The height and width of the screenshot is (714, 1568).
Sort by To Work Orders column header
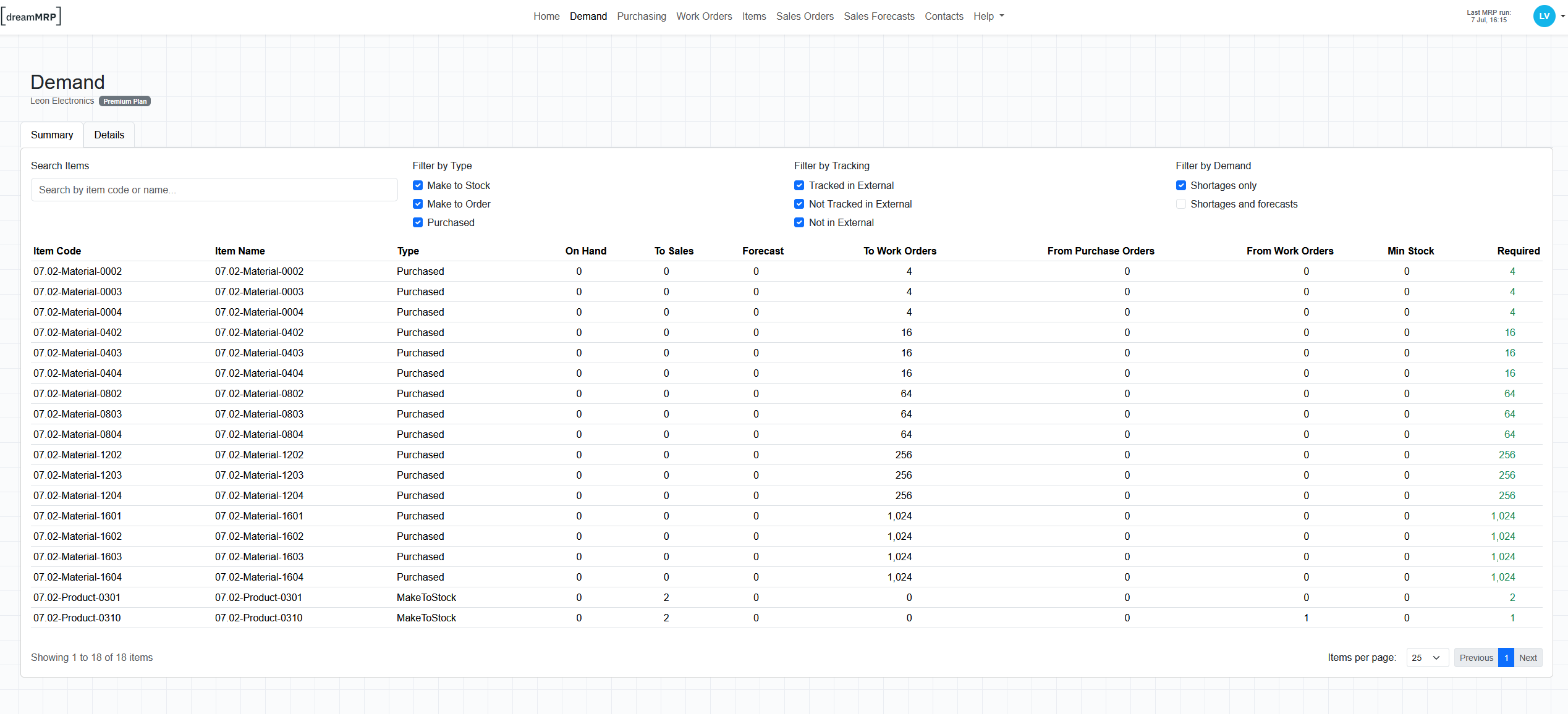(x=900, y=251)
